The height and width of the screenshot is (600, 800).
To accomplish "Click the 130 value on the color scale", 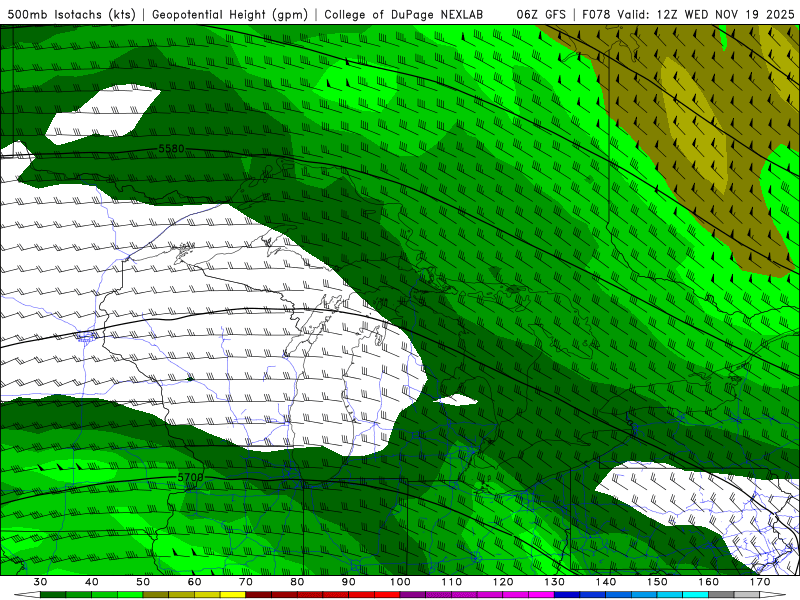I will click(x=555, y=582).
